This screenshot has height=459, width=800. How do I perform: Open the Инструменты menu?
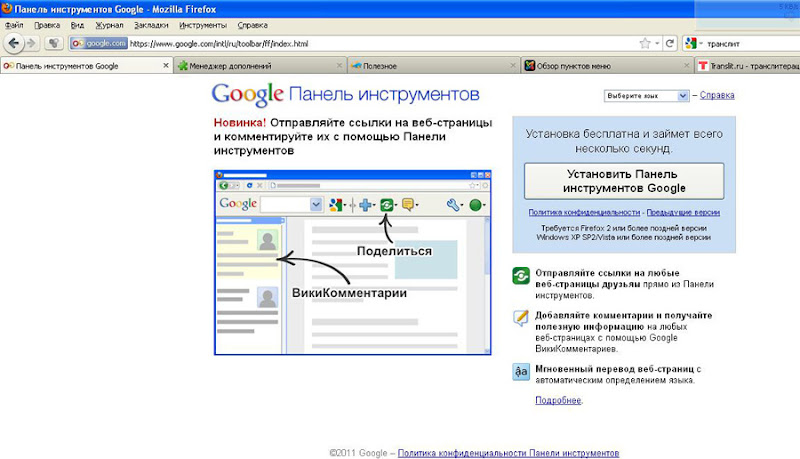point(203,25)
